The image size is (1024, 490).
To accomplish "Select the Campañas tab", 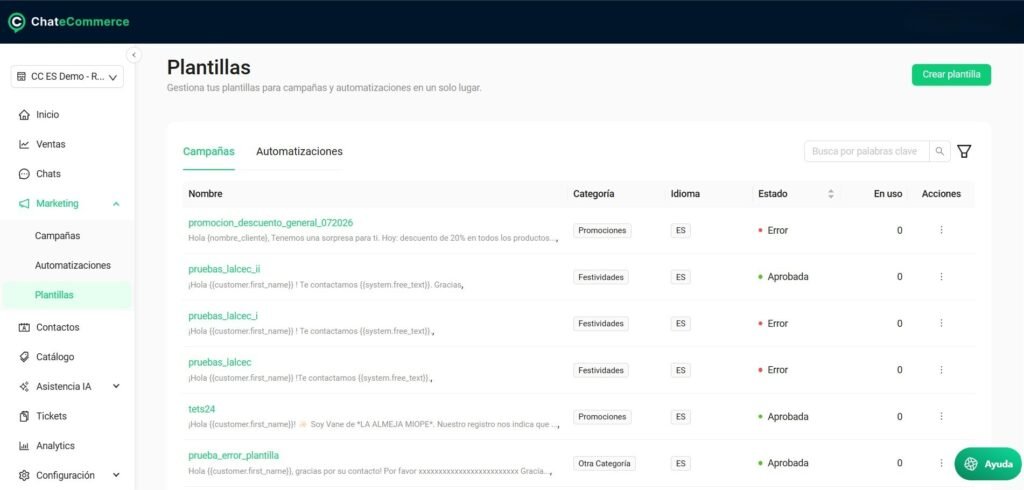I will pyautogui.click(x=208, y=151).
